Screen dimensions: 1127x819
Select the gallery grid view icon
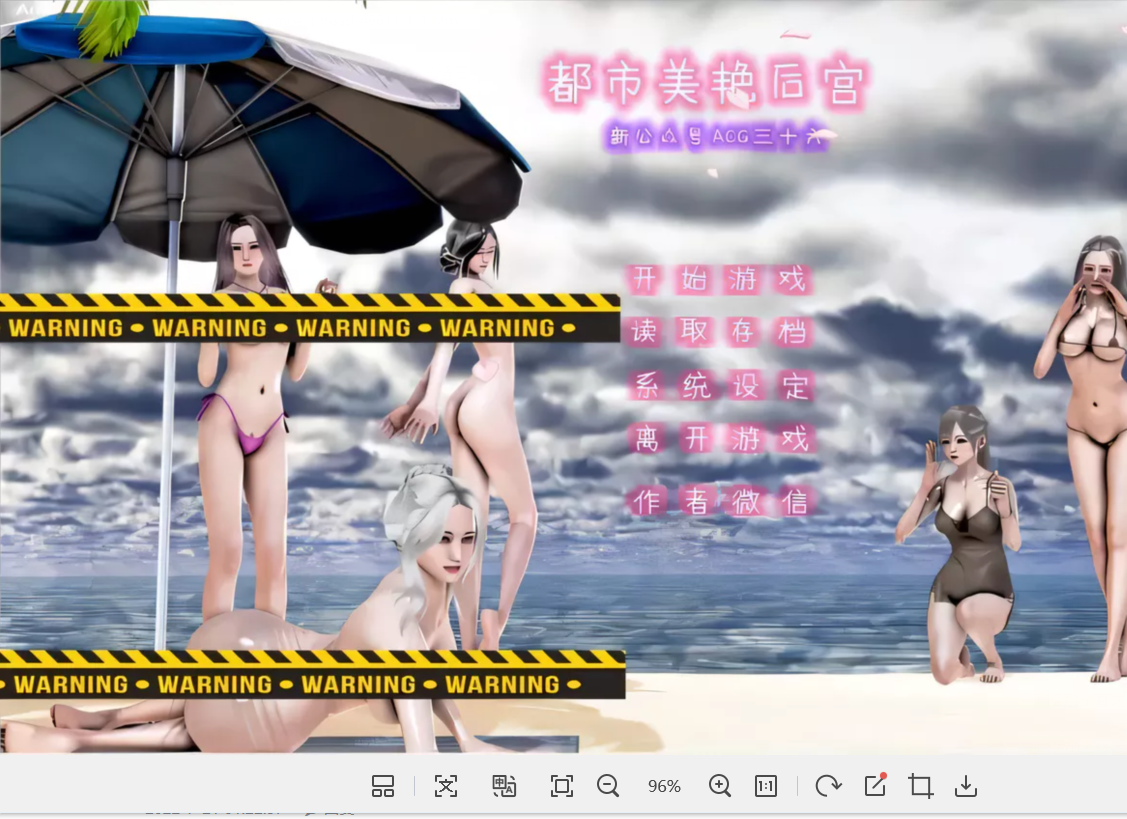[x=383, y=786]
